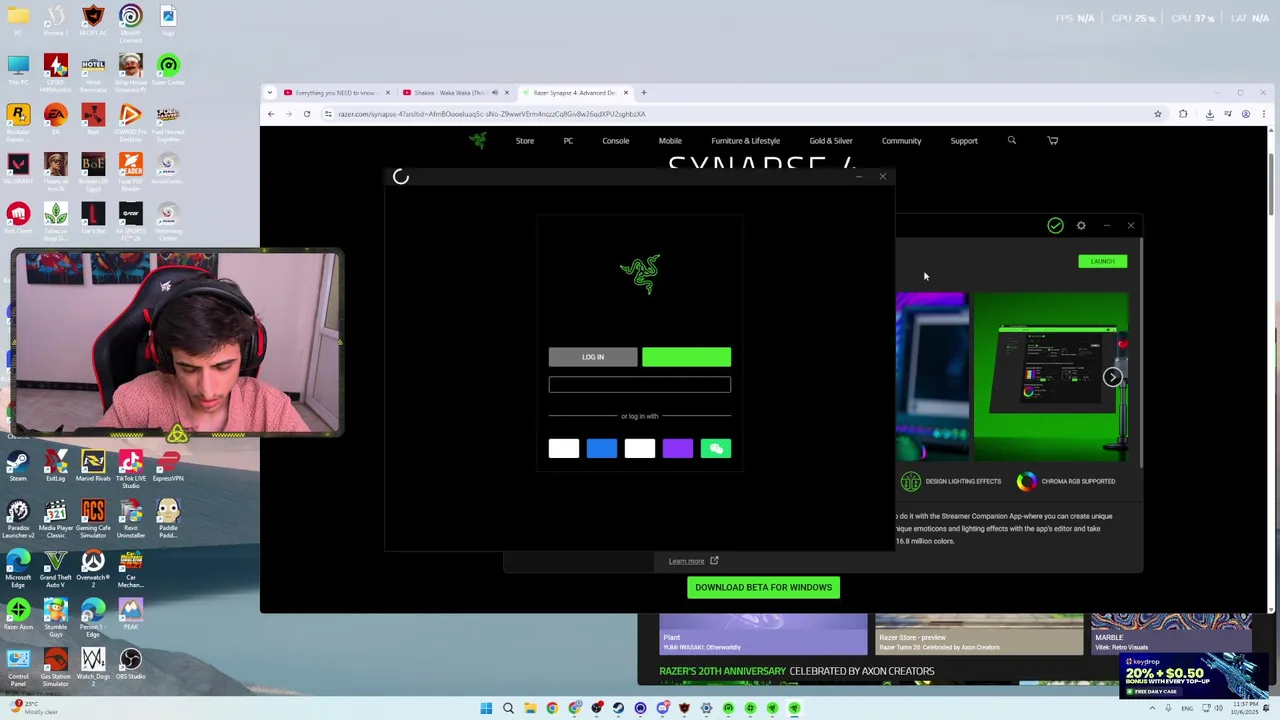
Task: Open the shopping cart icon
Action: tap(1053, 141)
